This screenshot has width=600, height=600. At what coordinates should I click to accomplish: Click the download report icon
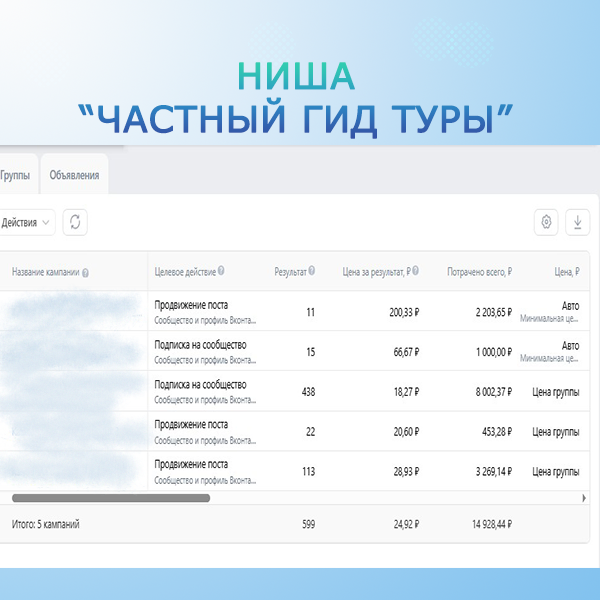[577, 222]
